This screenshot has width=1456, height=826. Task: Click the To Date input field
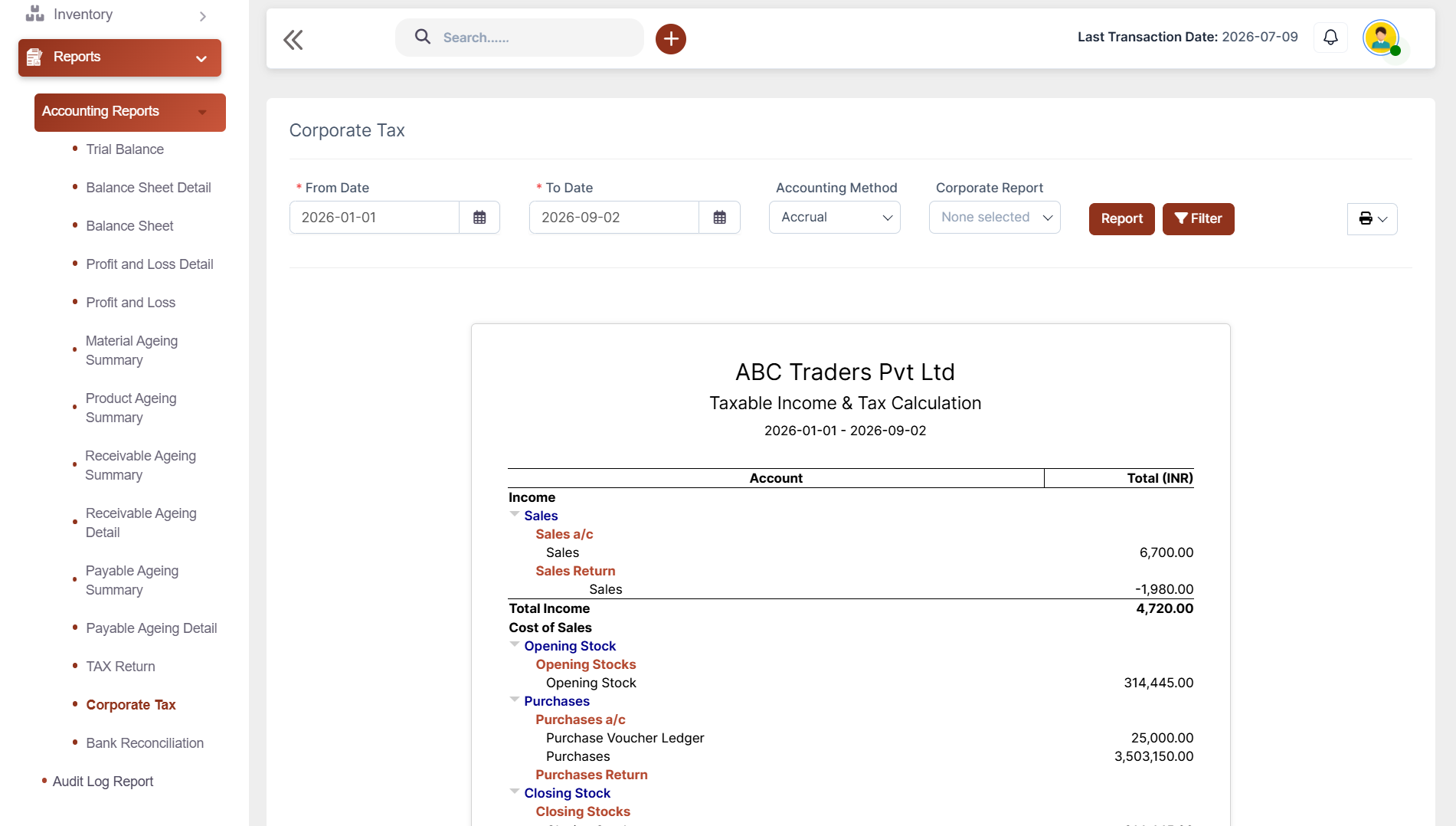tap(614, 218)
